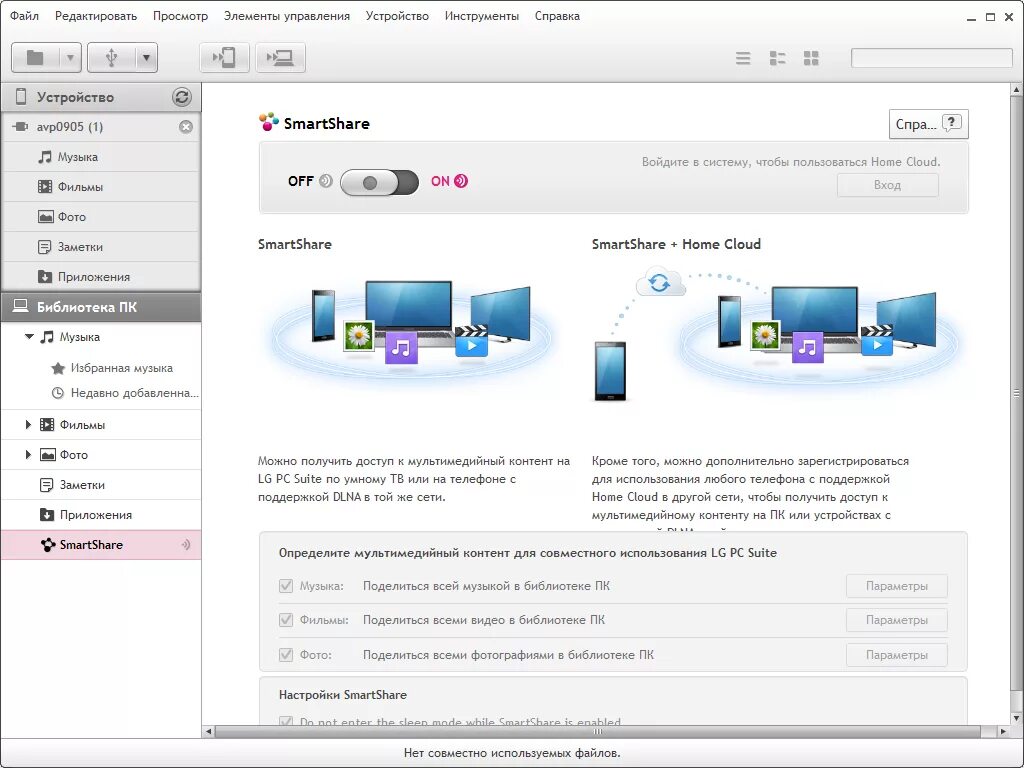Viewport: 1024px width, 768px height.
Task: Click the horizontal scrollbar left arrow
Action: point(209,731)
